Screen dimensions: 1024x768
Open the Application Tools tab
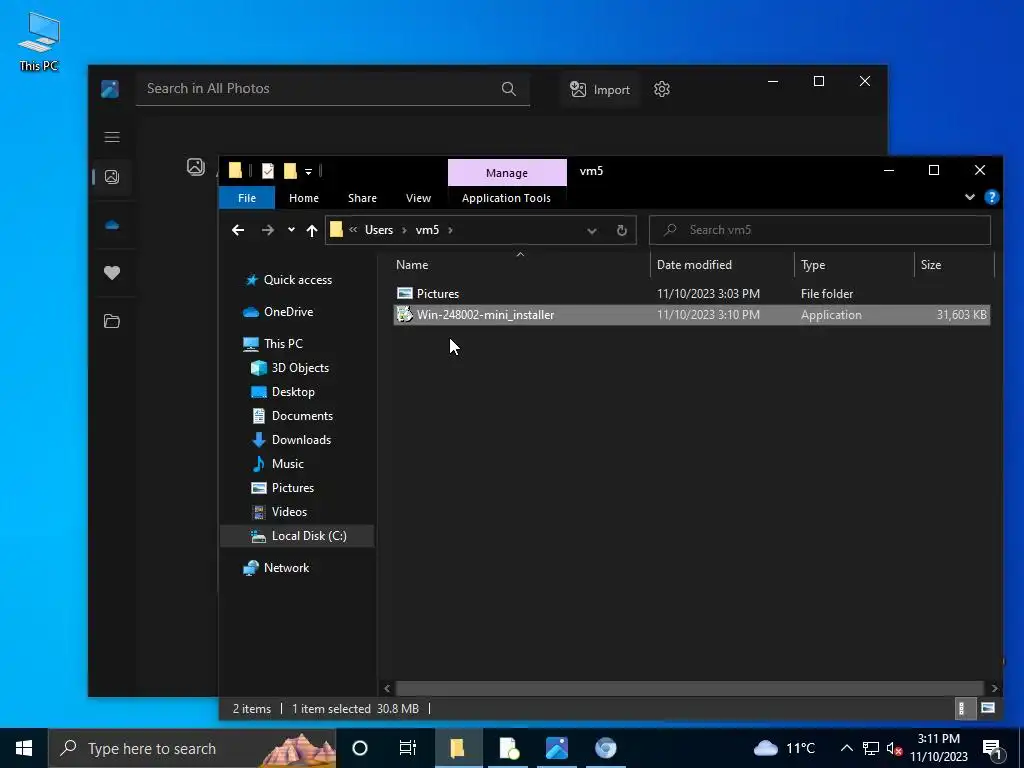point(506,198)
